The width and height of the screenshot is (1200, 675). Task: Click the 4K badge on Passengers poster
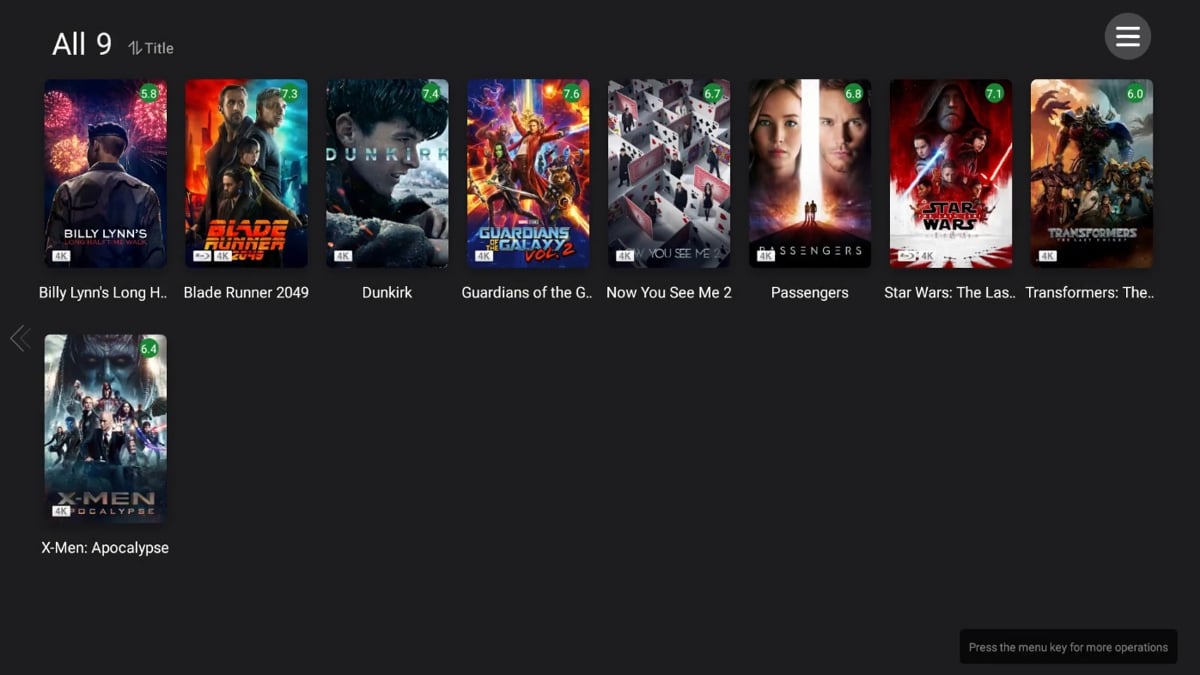766,256
